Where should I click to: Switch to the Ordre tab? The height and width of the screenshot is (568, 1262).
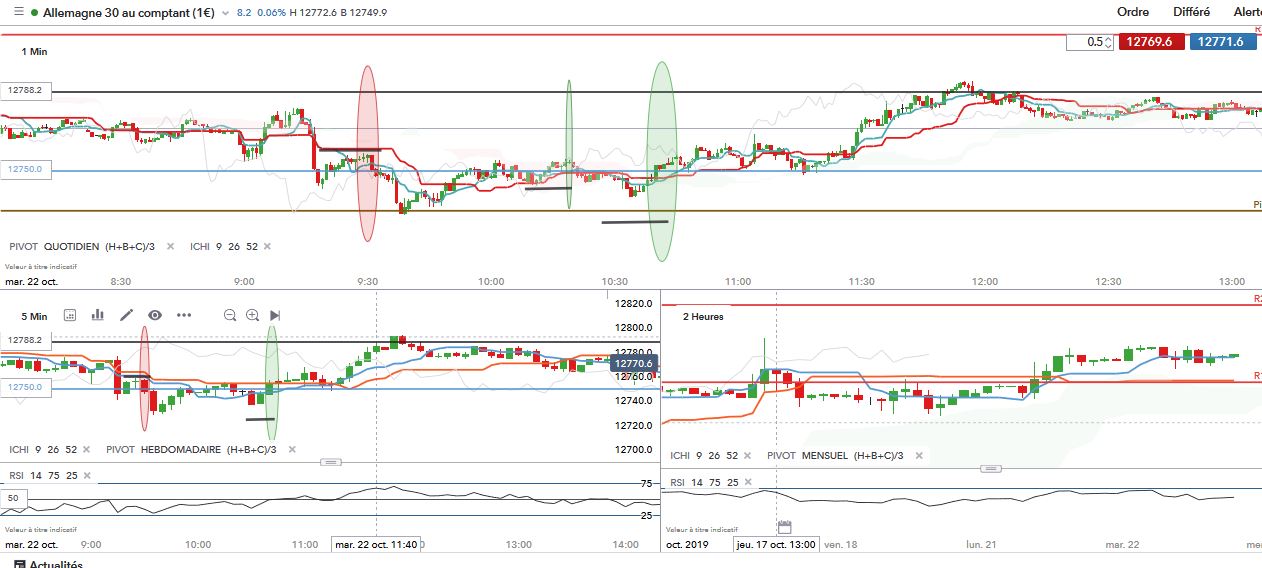(1133, 12)
